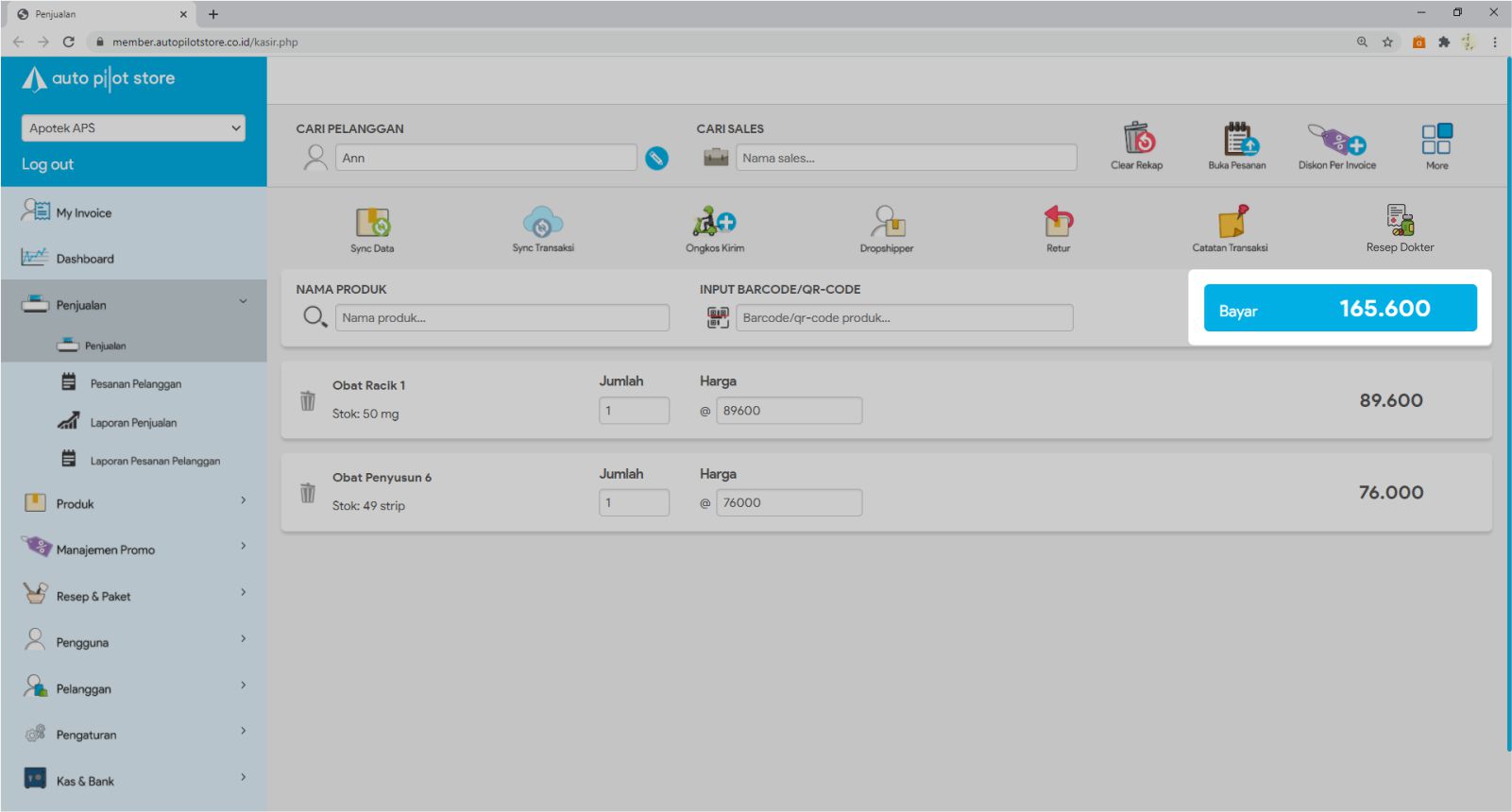Viewport: 1512px width, 812px height.
Task: Expand Manajemen Promo menu section
Action: click(133, 549)
